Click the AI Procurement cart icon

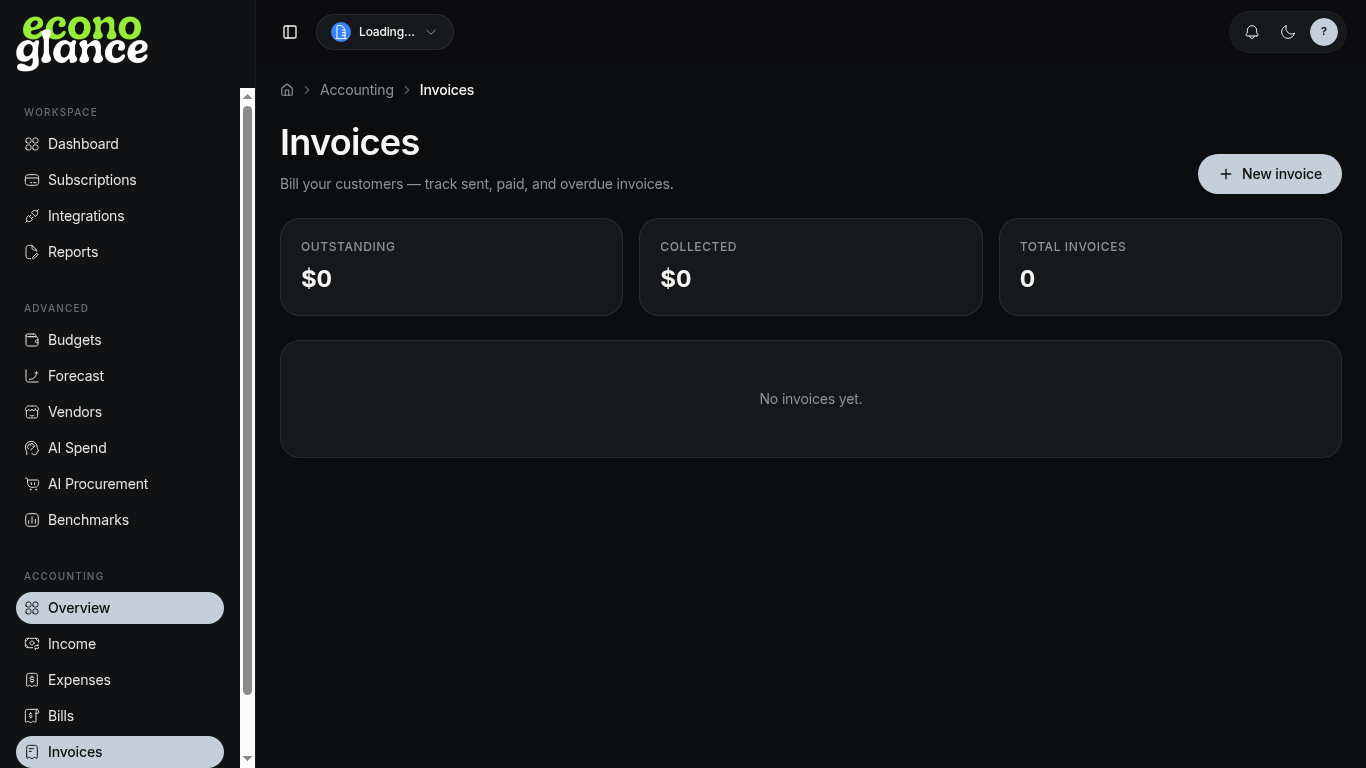pos(32,484)
